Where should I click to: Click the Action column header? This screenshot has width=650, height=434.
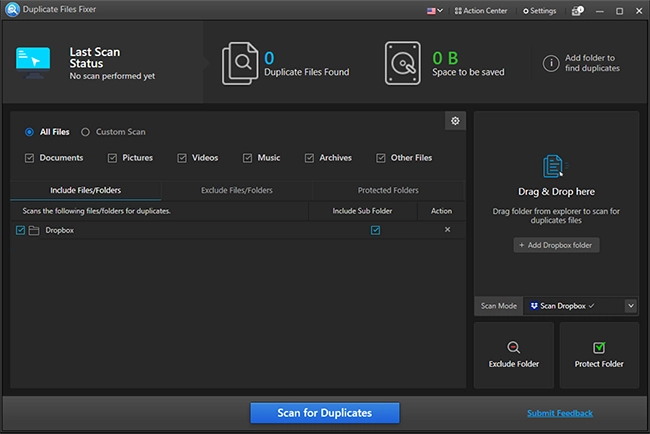441,211
